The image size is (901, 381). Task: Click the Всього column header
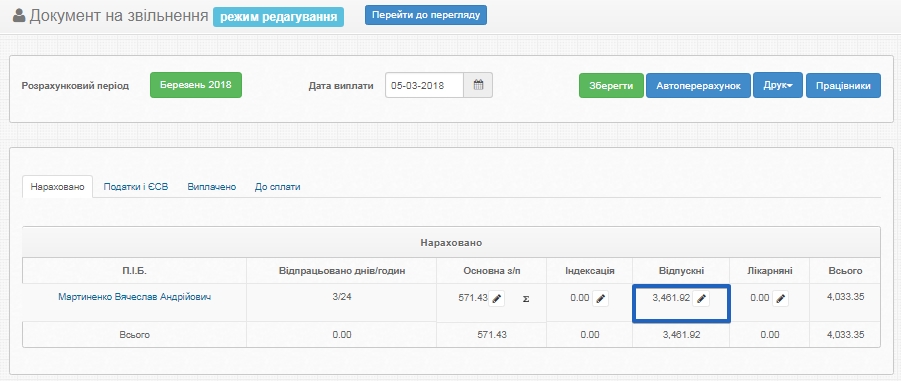(x=845, y=271)
